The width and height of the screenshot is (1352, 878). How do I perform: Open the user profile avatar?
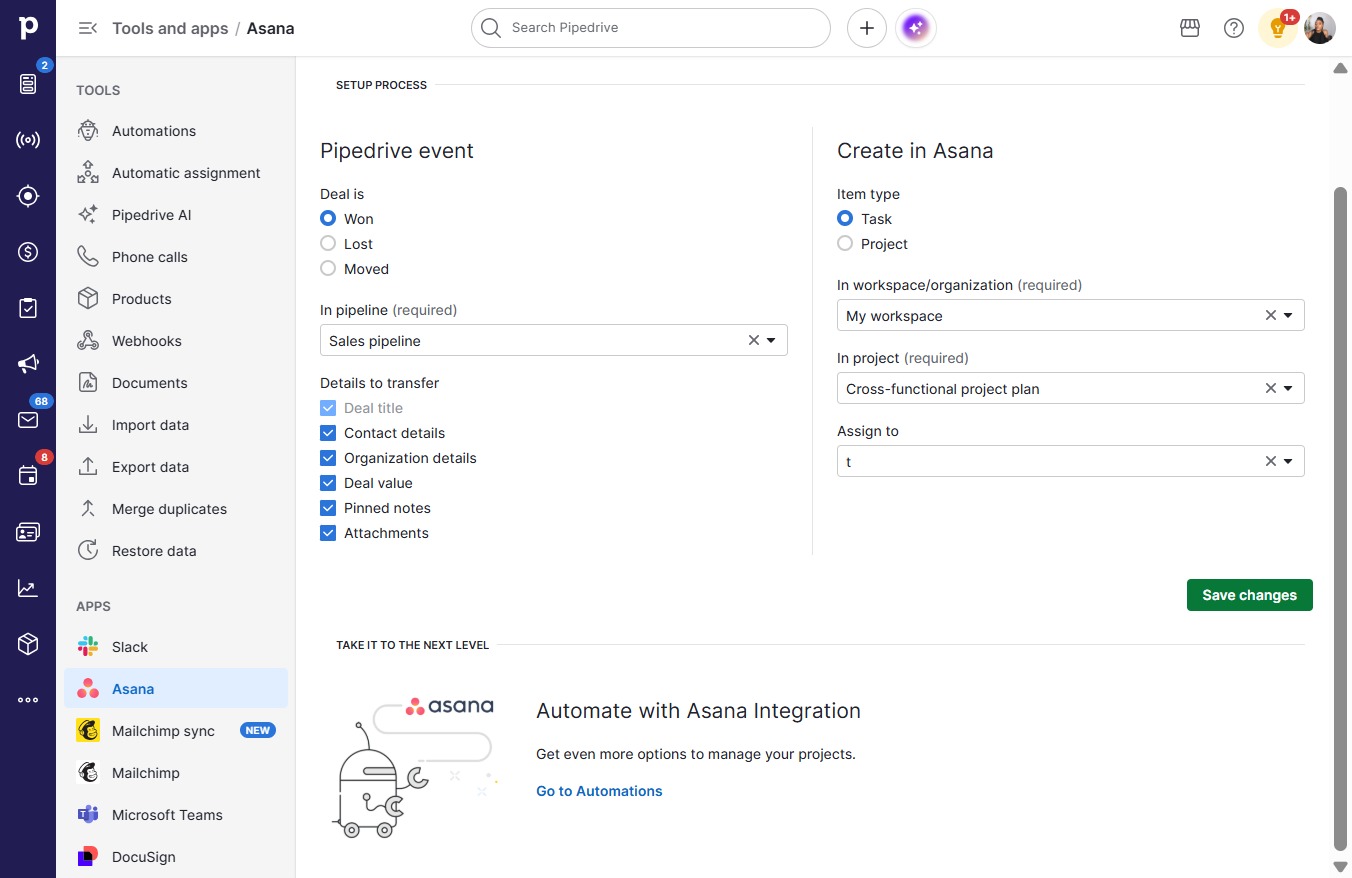coord(1320,28)
